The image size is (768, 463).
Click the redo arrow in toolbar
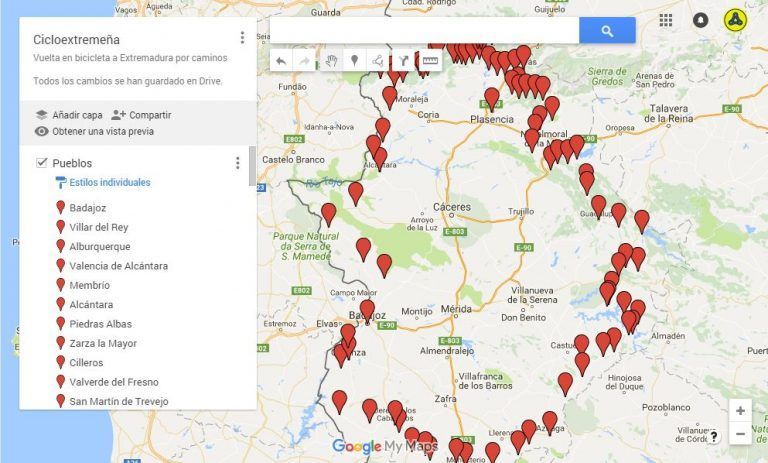[304, 61]
